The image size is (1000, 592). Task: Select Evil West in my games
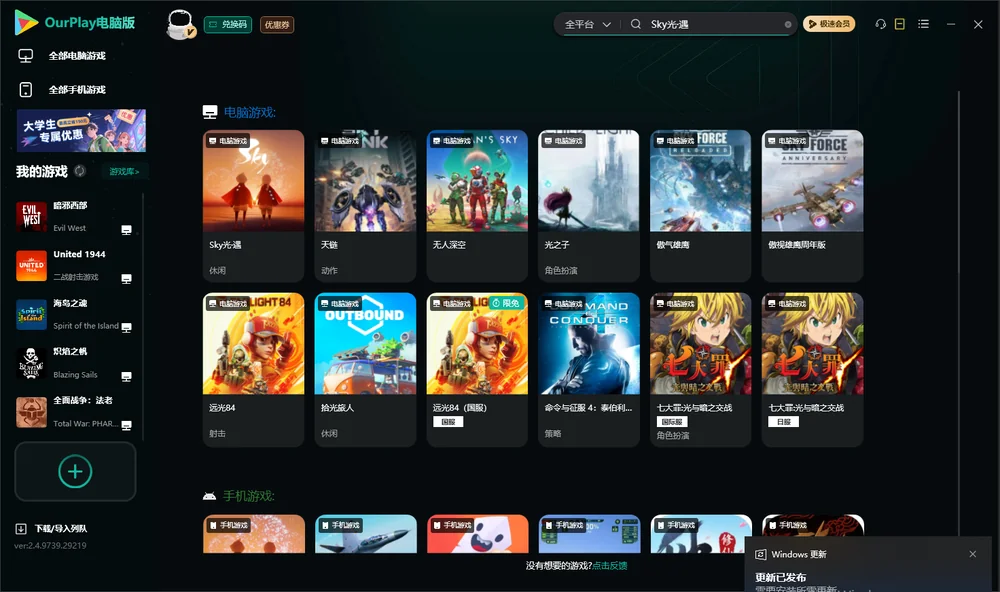(x=73, y=216)
